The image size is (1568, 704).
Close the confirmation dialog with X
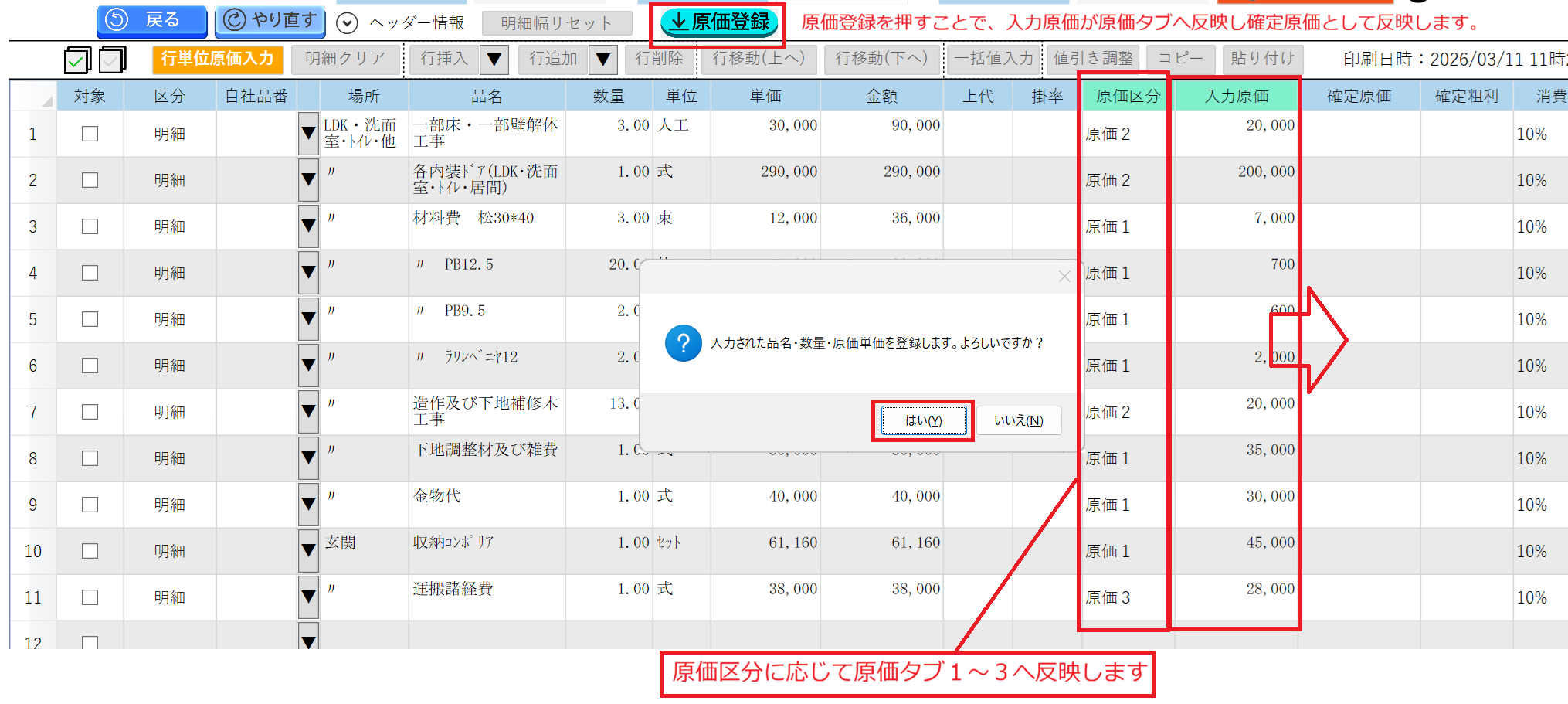point(1064,277)
